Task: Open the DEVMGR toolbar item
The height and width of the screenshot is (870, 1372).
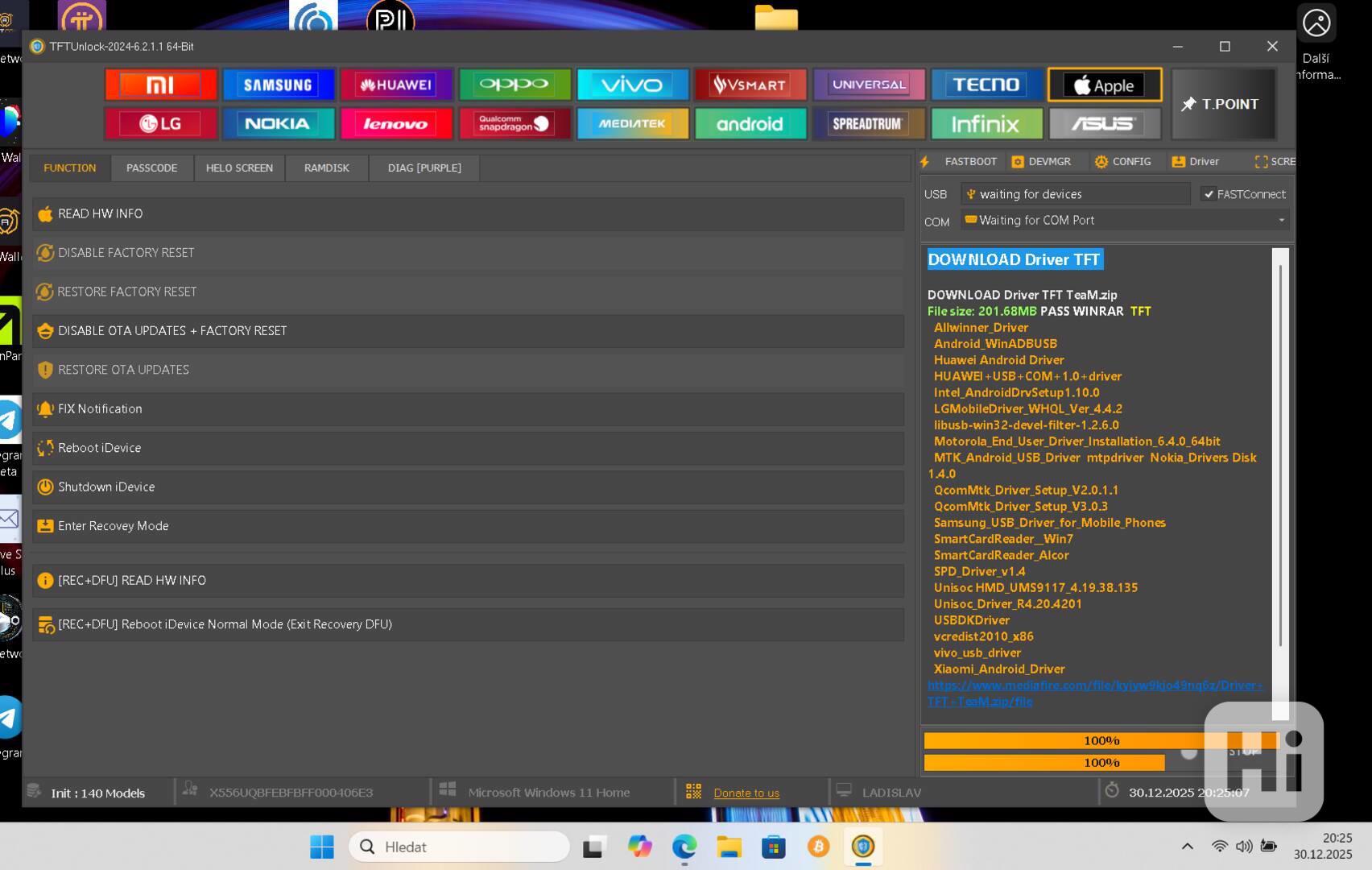Action: coord(1041,161)
